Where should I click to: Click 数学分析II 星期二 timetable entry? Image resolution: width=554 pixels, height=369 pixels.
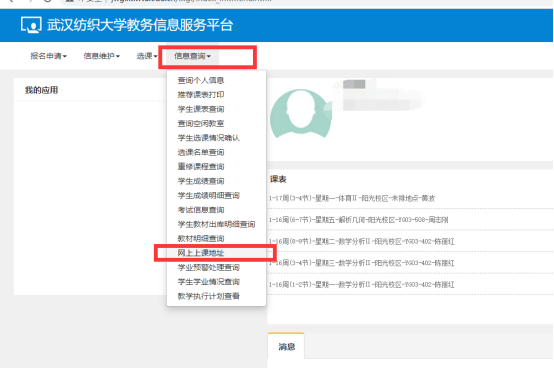coord(361,241)
